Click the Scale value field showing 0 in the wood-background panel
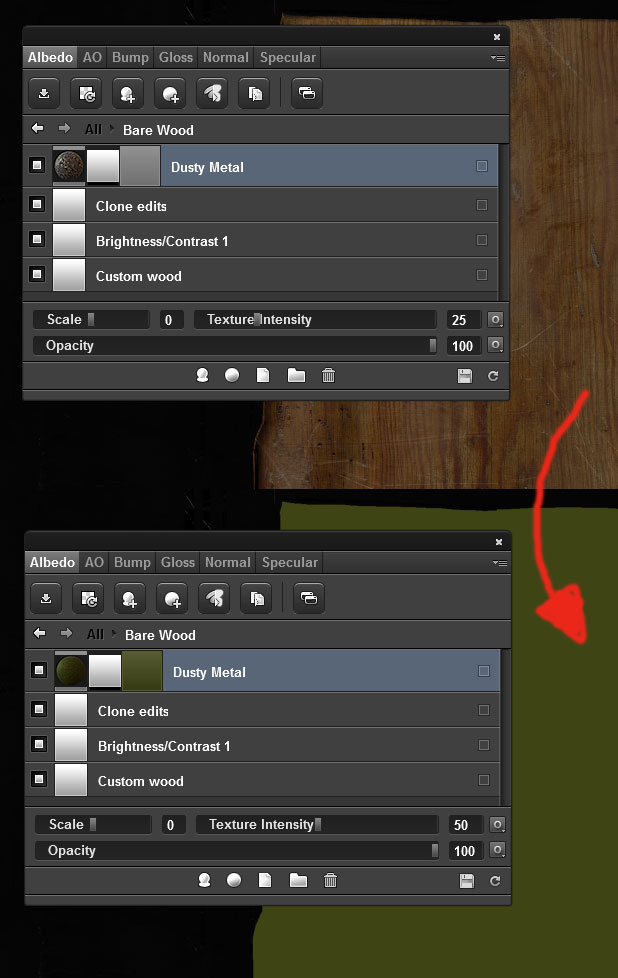The image size is (618, 978). pos(171,320)
